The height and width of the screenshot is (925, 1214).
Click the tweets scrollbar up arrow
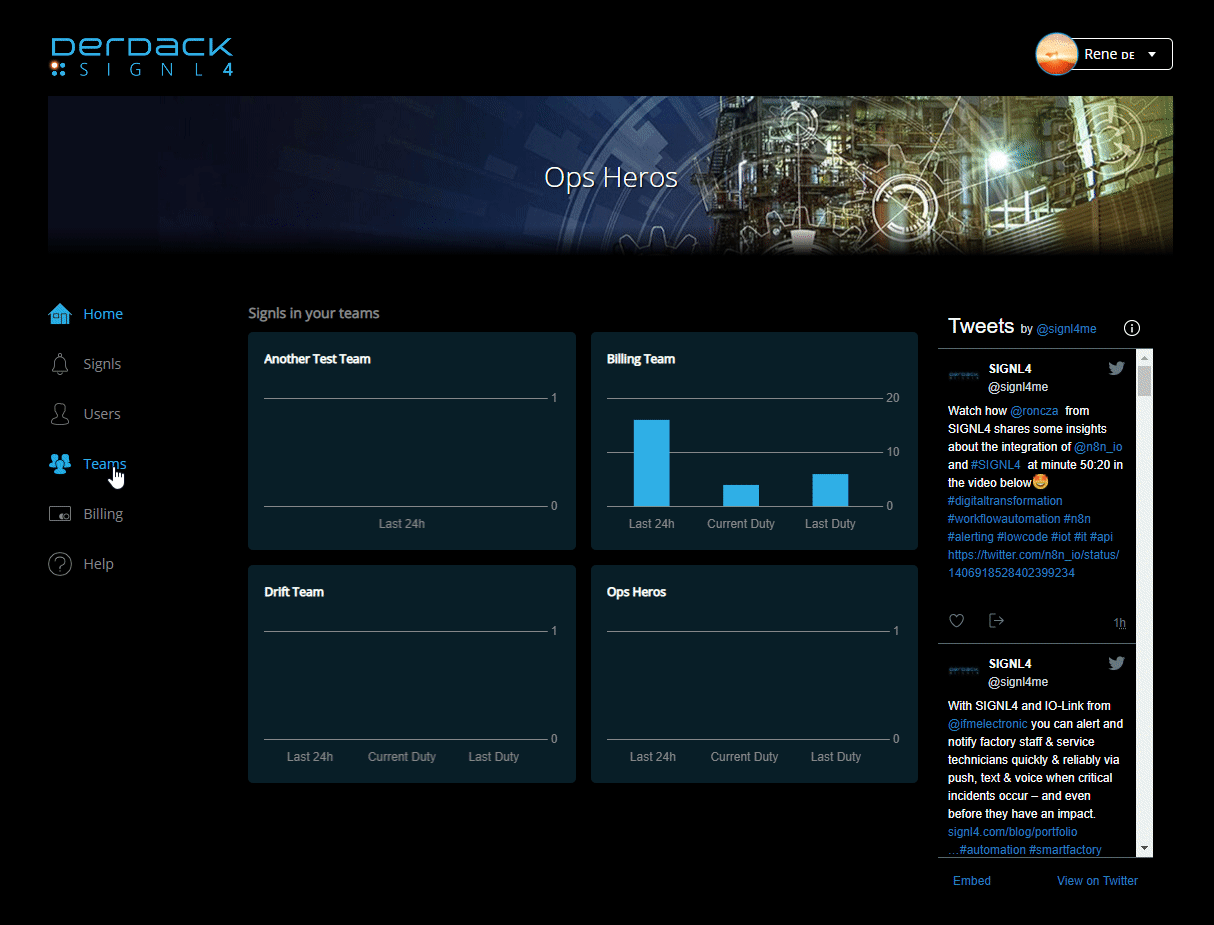coord(1145,357)
